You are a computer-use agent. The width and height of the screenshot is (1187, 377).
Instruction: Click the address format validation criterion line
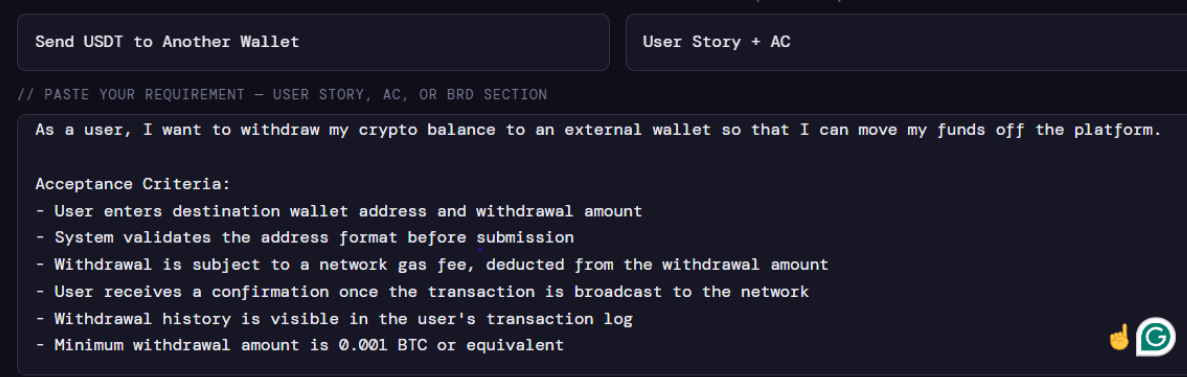tap(304, 238)
